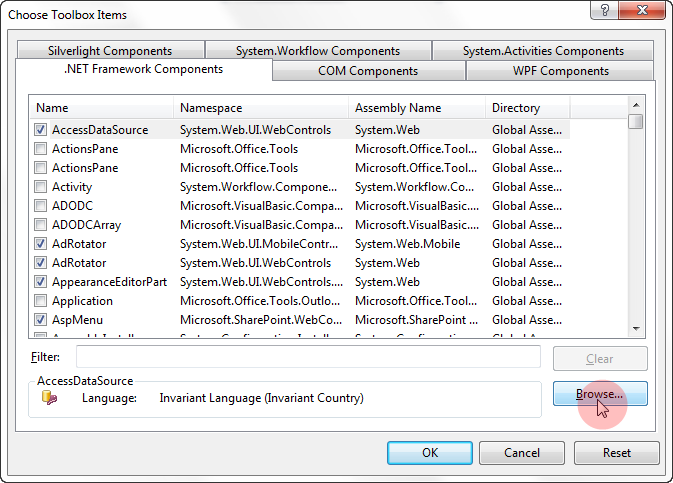
Task: Untick the AspMenu checkbox
Action: click(x=40, y=320)
